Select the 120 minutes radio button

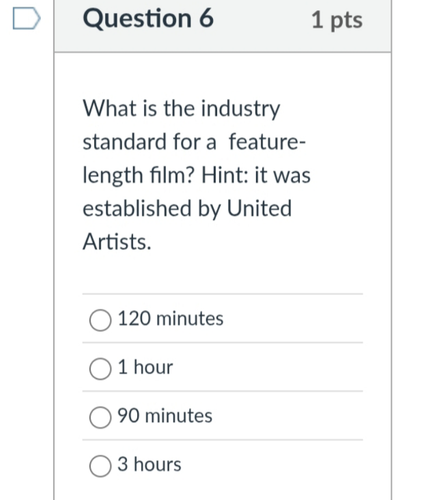point(100,320)
